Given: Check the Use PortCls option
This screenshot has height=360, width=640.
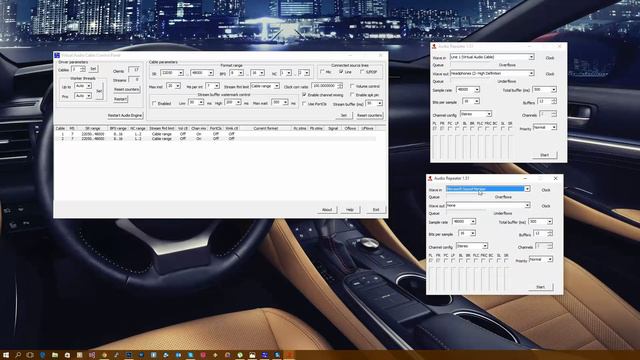Looking at the screenshot, I should pyautogui.click(x=304, y=104).
